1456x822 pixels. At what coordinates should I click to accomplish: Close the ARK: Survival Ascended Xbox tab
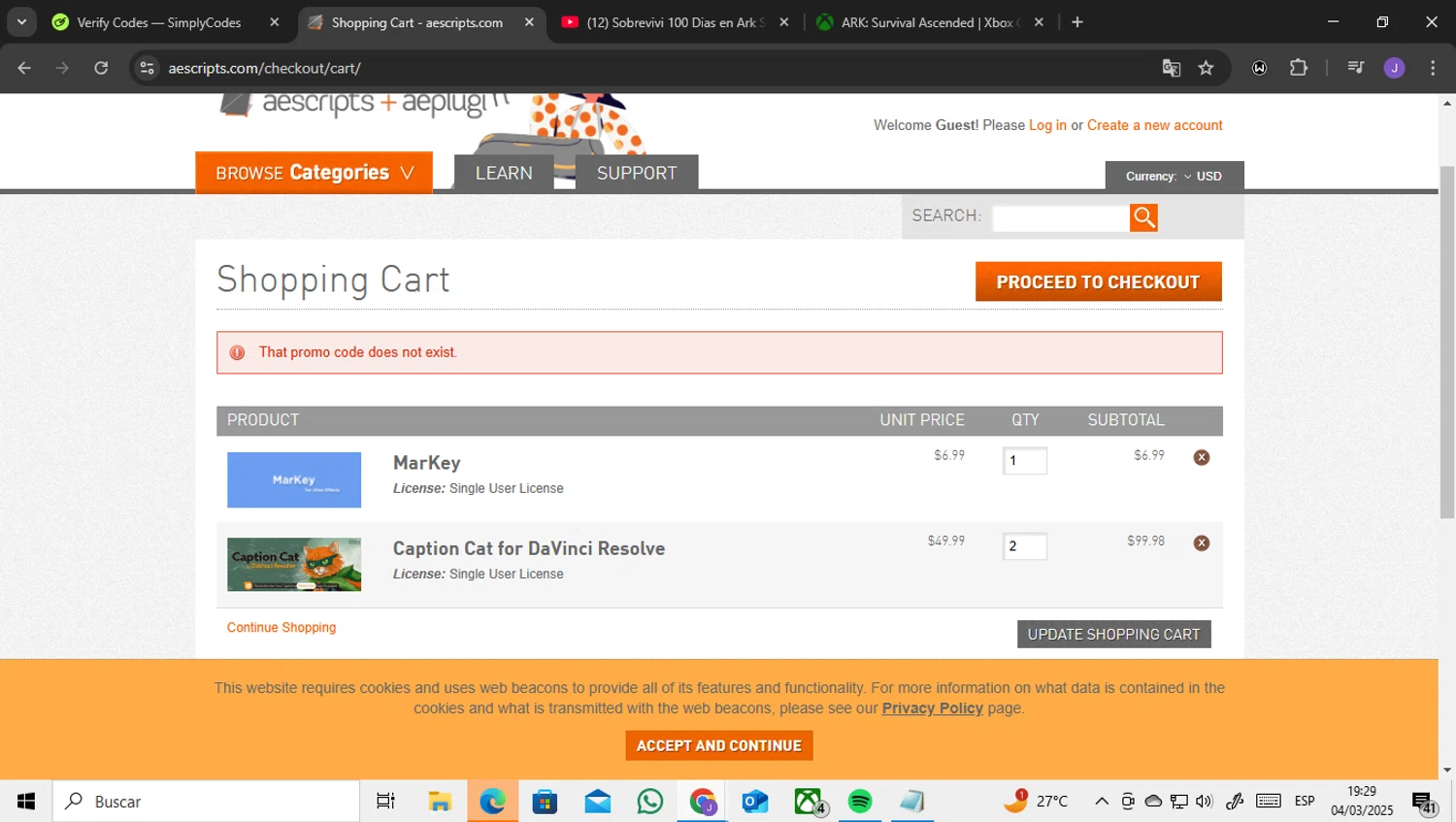click(x=1039, y=22)
